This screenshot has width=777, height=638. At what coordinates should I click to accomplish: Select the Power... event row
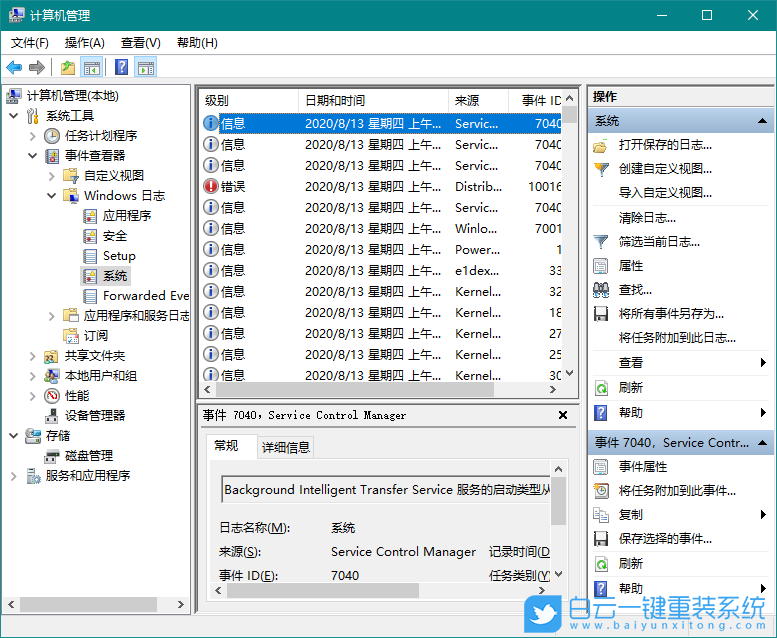tap(382, 249)
